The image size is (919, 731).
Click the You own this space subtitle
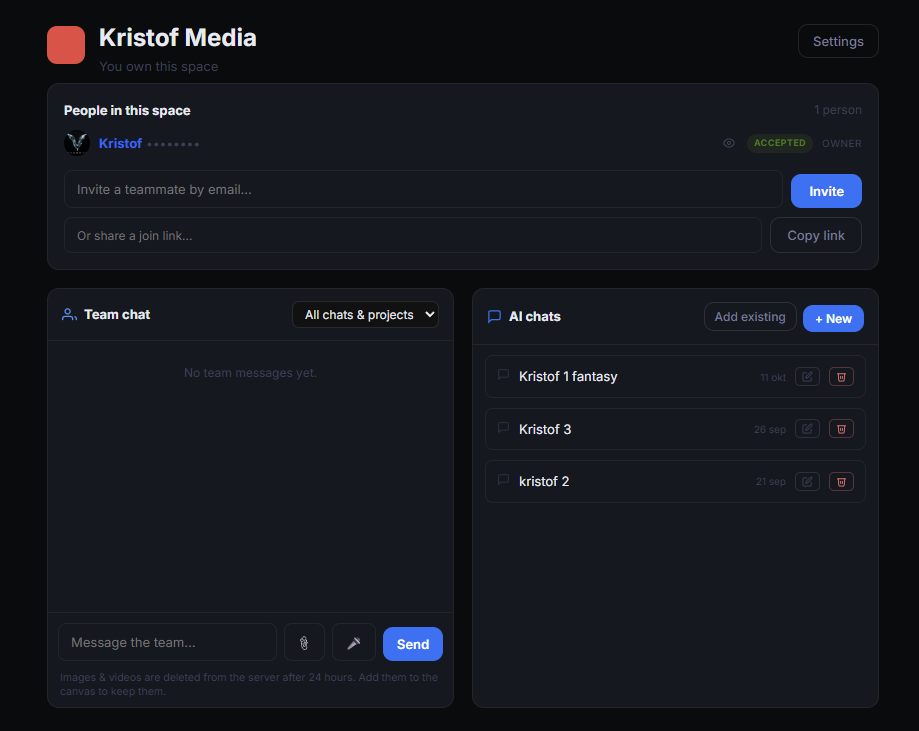158,66
